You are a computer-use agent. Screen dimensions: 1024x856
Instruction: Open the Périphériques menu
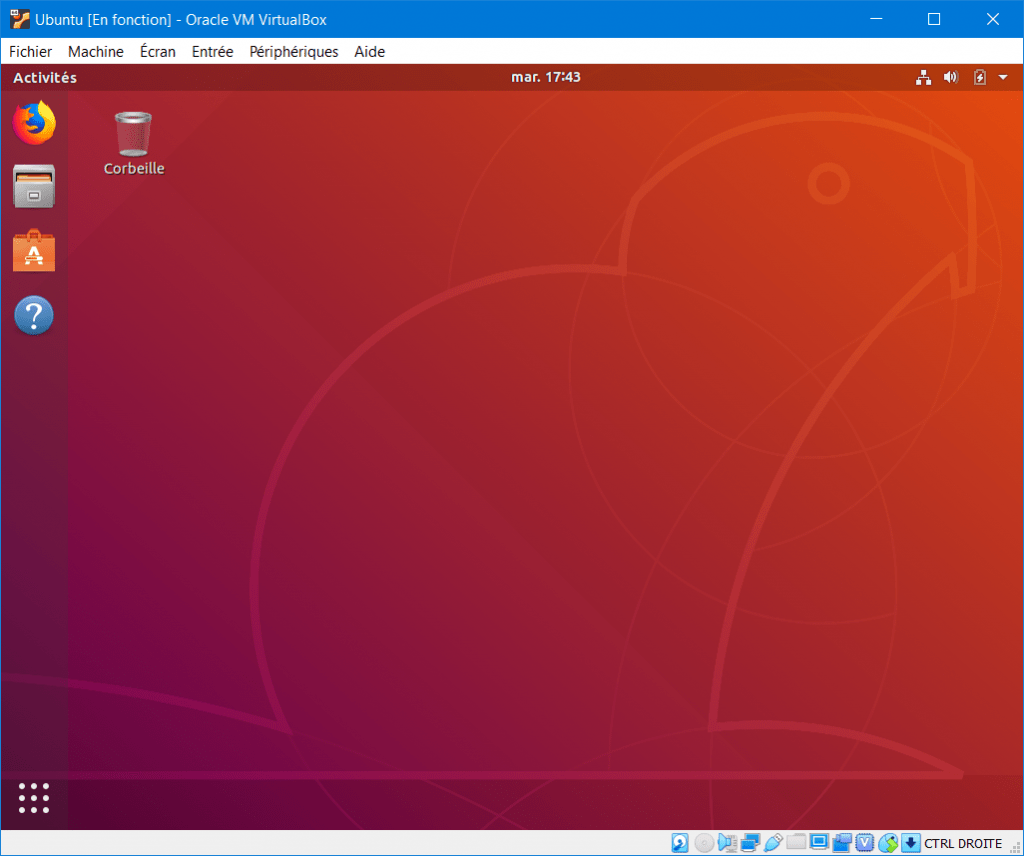[294, 52]
